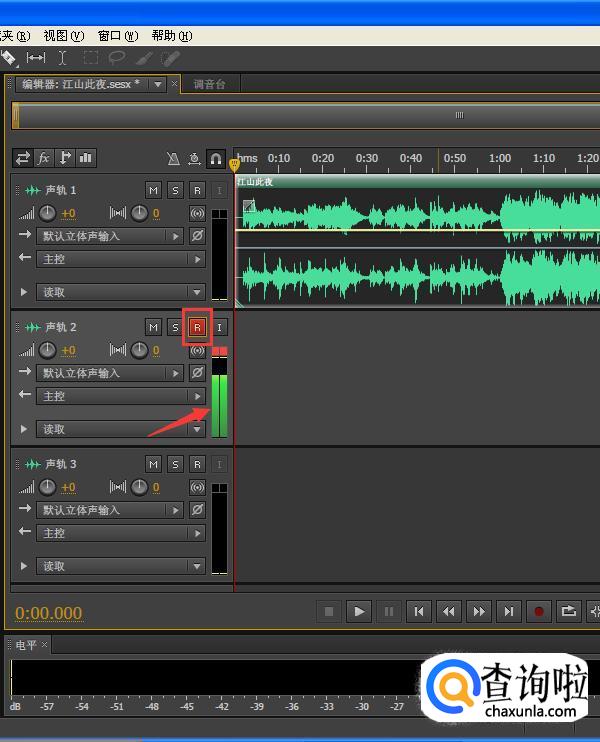The width and height of the screenshot is (600, 742).
Task: Disarm the record button on 声轨 2
Action: point(197,327)
